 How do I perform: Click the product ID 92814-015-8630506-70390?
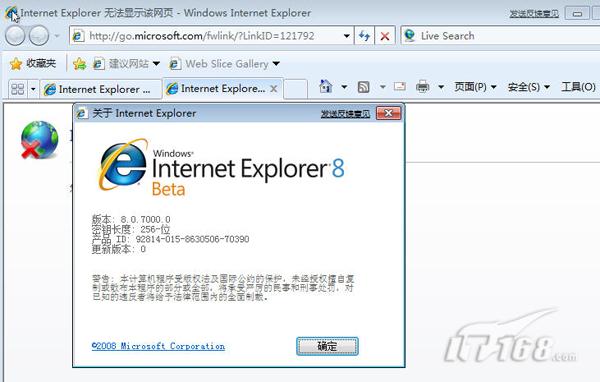192,239
